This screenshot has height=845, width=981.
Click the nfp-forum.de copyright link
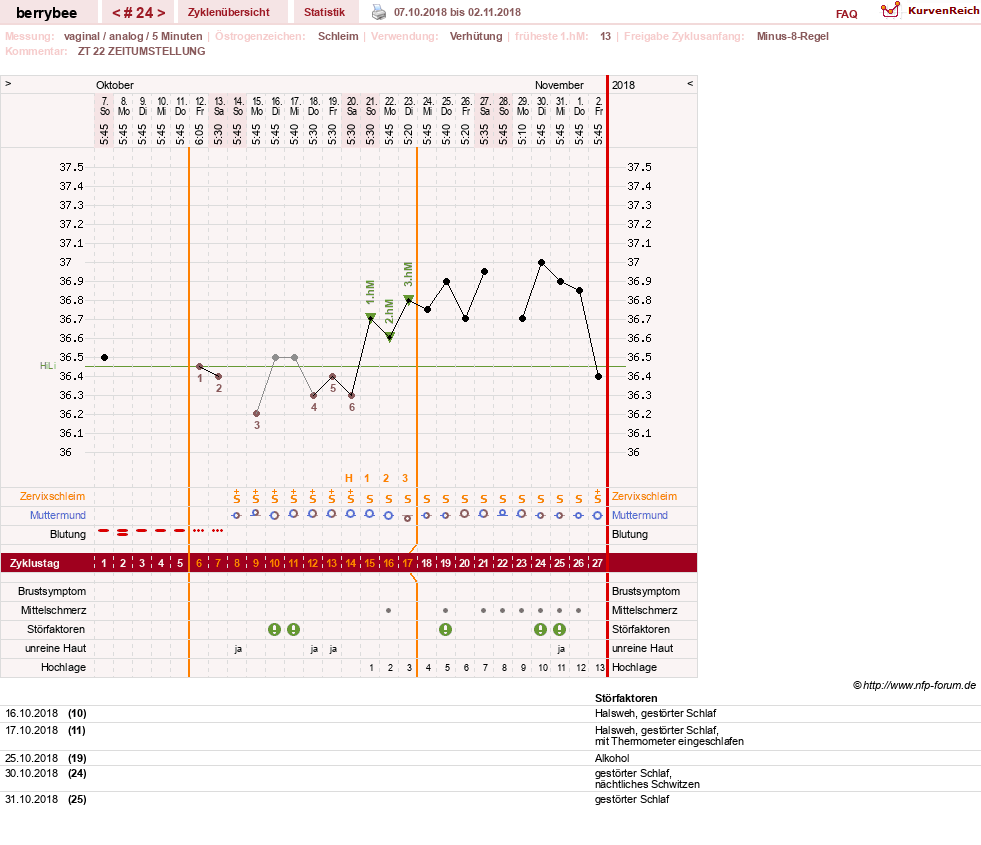click(x=914, y=686)
